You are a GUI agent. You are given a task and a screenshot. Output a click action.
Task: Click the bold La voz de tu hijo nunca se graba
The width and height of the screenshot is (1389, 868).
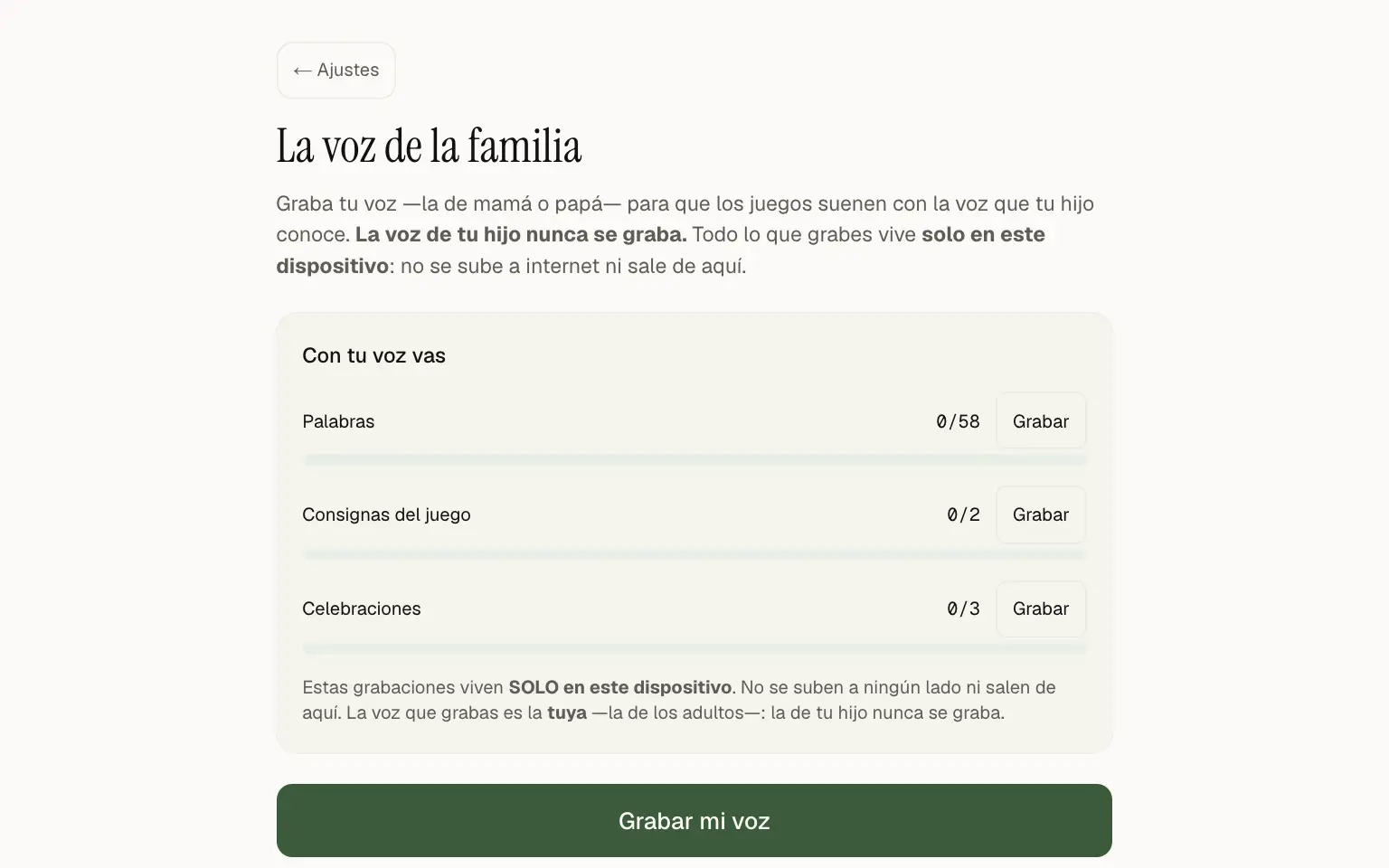coord(521,234)
